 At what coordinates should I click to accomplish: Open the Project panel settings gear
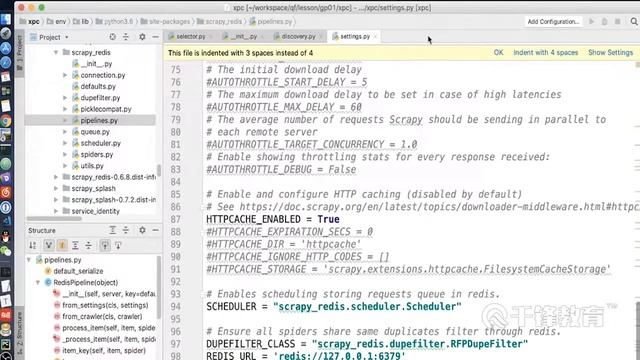(x=142, y=37)
